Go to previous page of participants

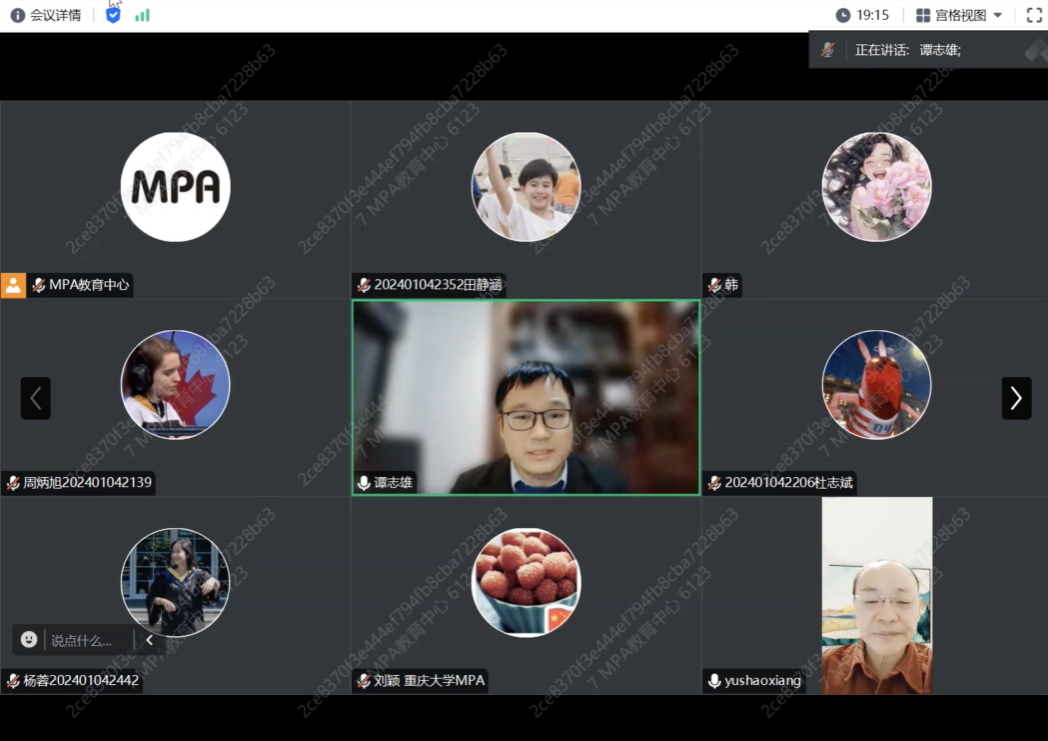point(36,398)
